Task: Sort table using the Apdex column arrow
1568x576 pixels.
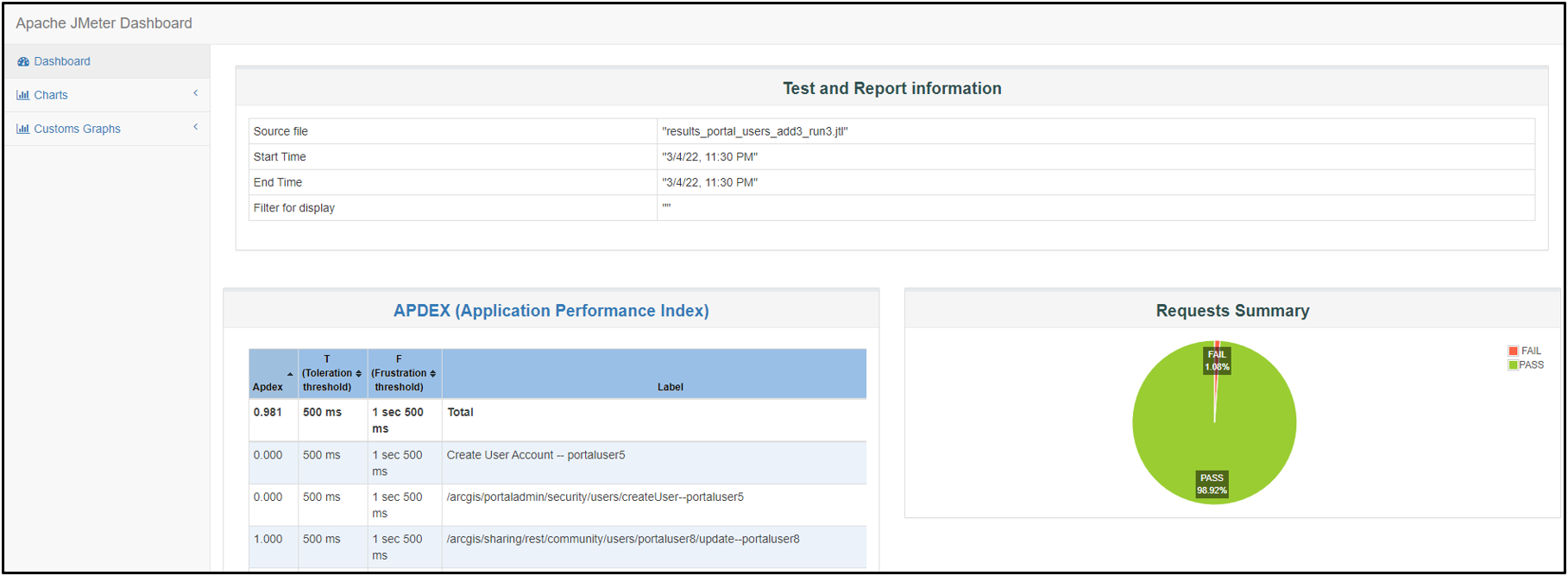Action: [290, 374]
